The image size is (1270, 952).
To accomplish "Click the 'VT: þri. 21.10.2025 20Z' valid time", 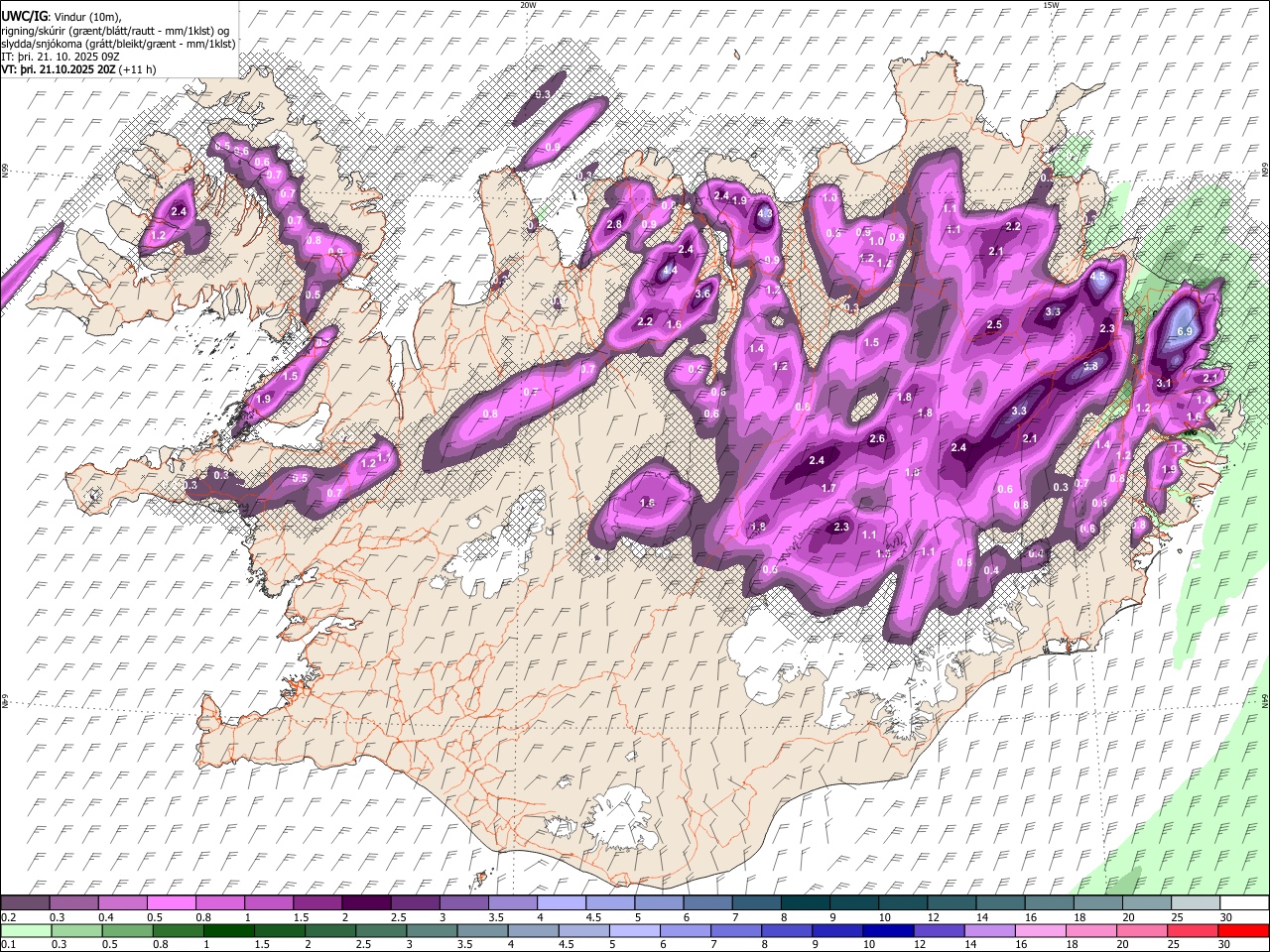I will (58, 70).
